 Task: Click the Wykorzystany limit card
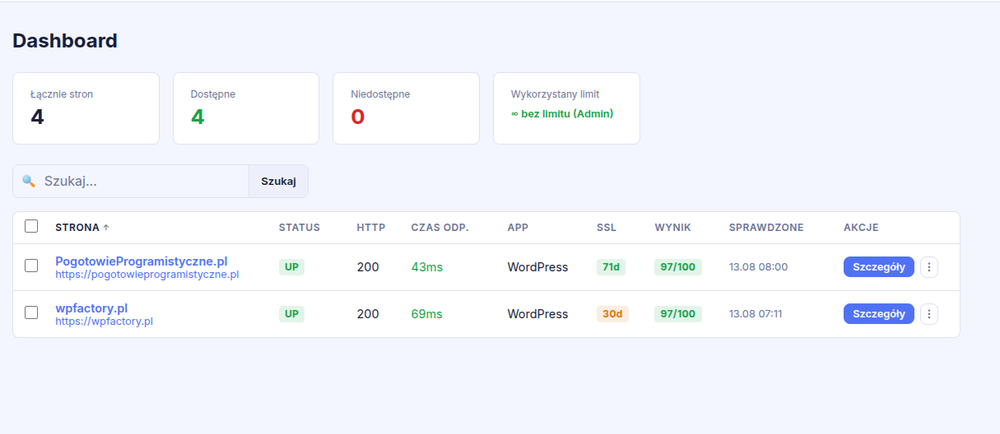point(566,108)
